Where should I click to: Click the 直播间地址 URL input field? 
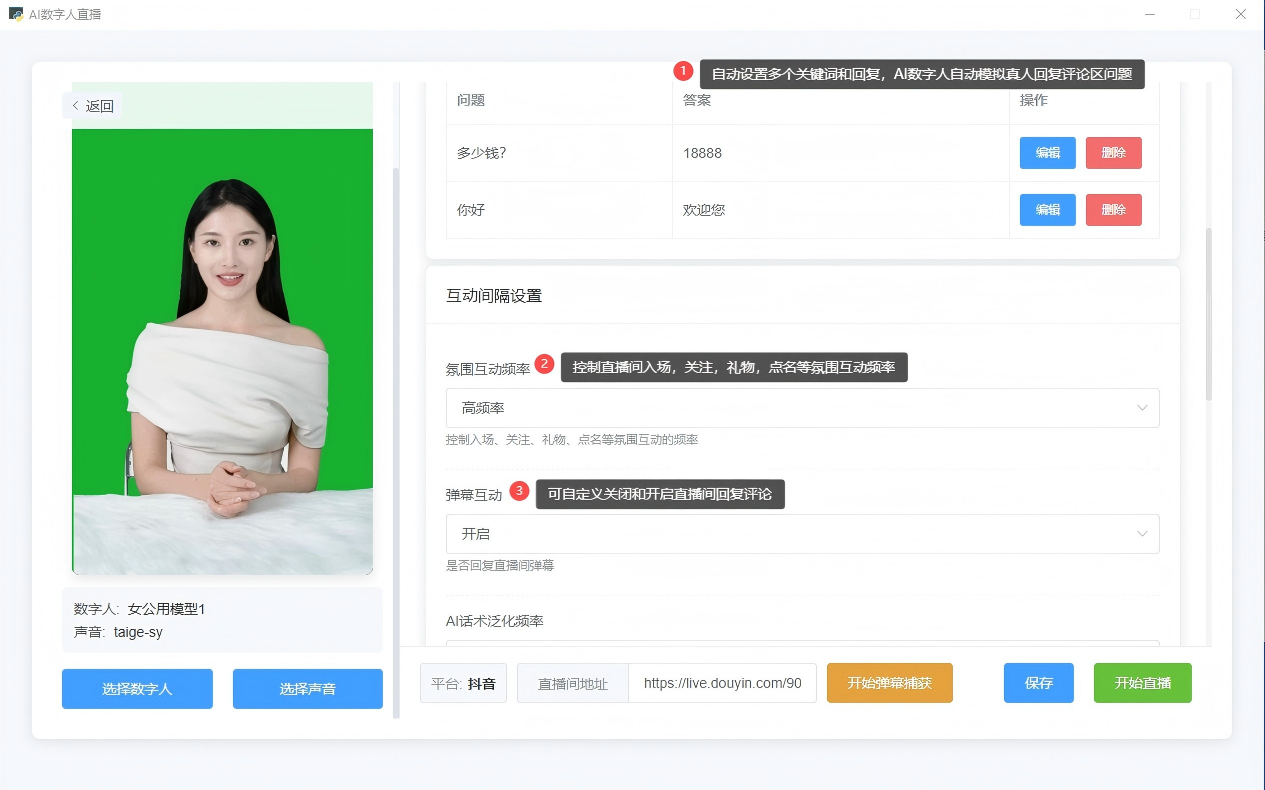[x=723, y=684]
